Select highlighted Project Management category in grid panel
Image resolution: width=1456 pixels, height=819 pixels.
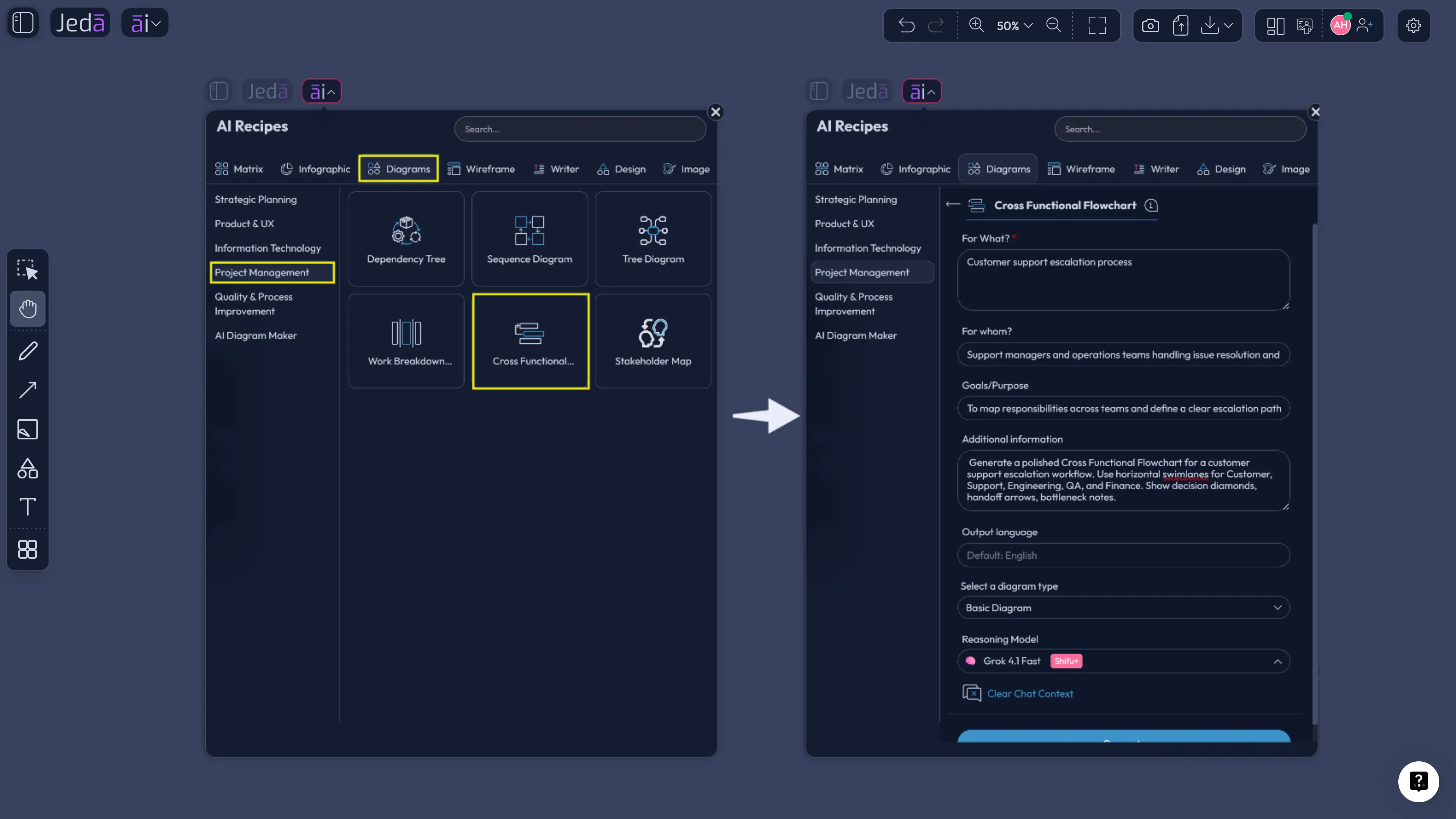(x=272, y=272)
